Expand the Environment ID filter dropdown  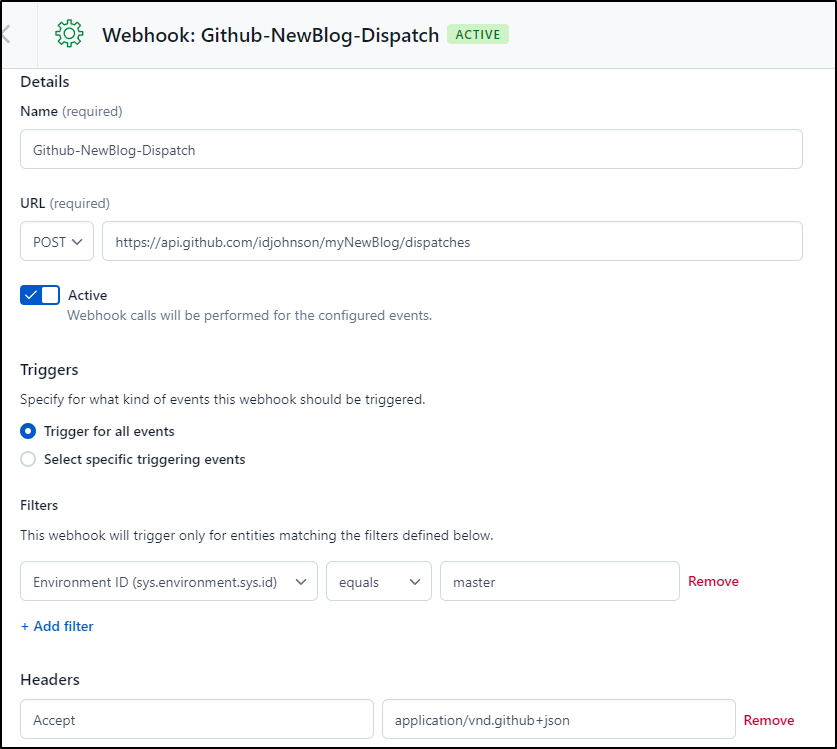point(169,581)
